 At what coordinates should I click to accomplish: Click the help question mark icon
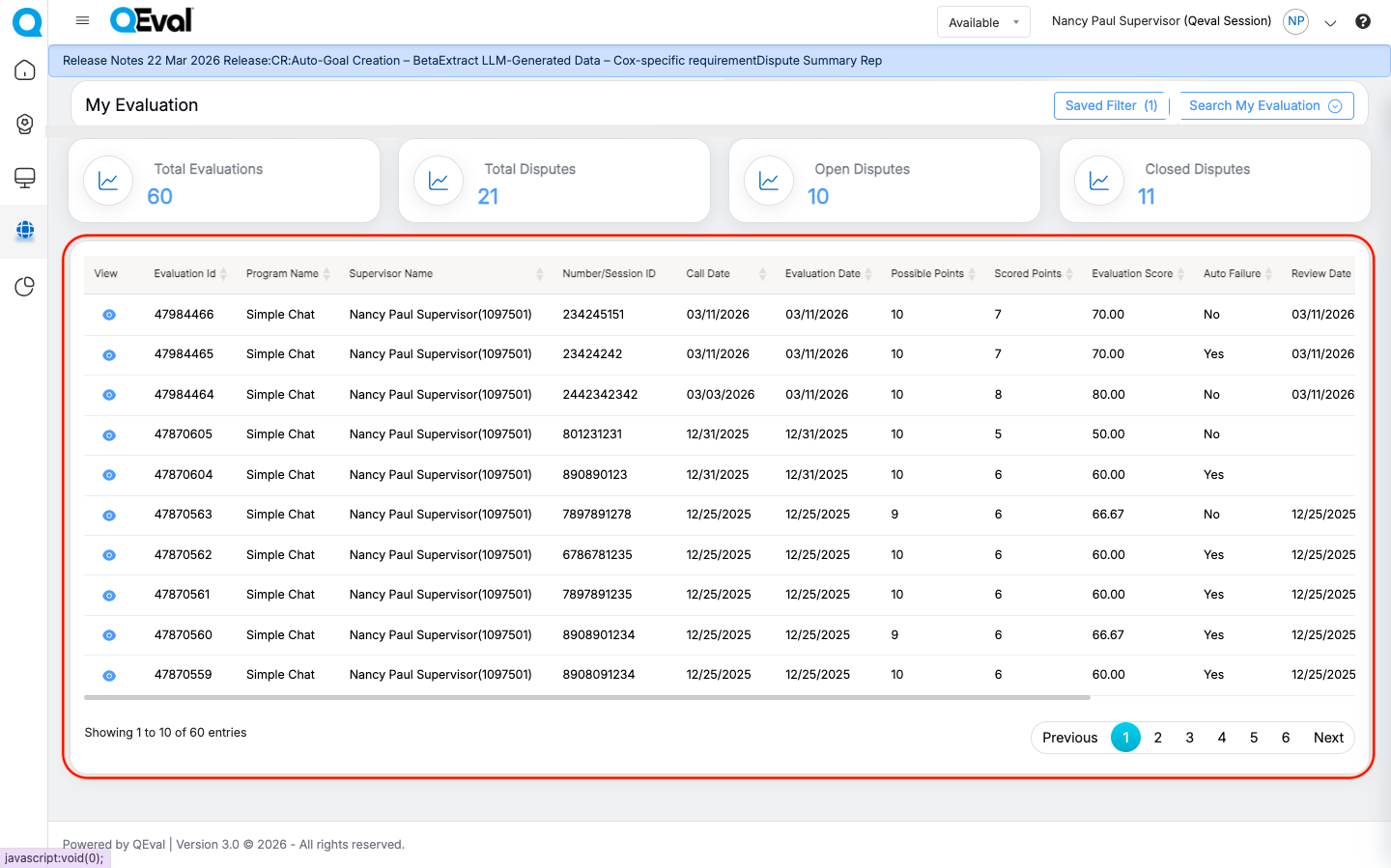pos(1362,21)
